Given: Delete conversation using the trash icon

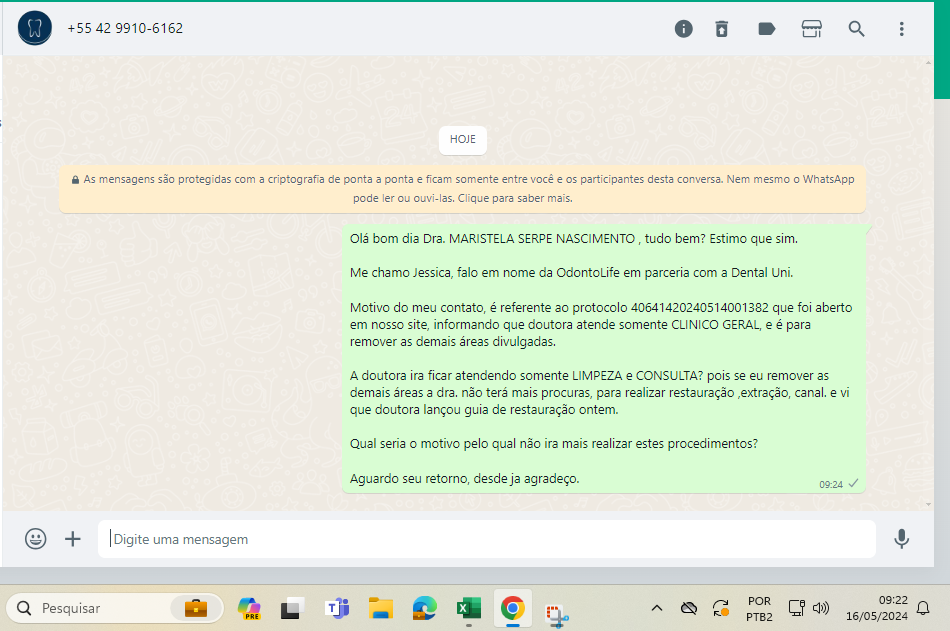Looking at the screenshot, I should pos(722,28).
